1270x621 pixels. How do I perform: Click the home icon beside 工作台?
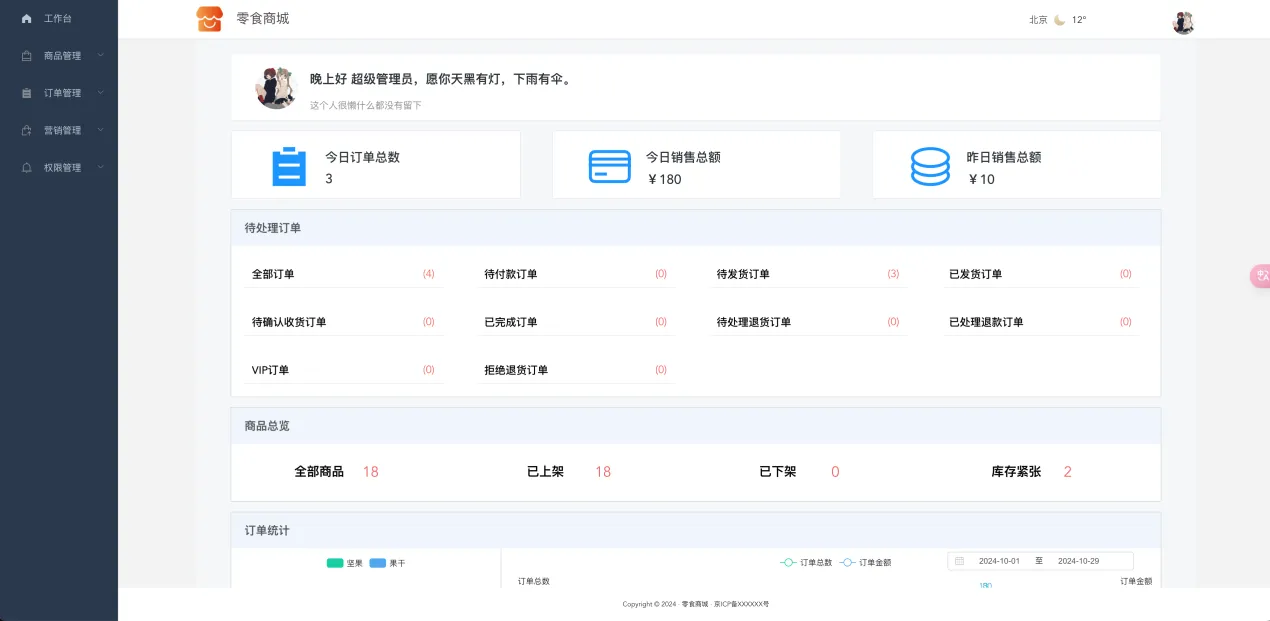[27, 19]
